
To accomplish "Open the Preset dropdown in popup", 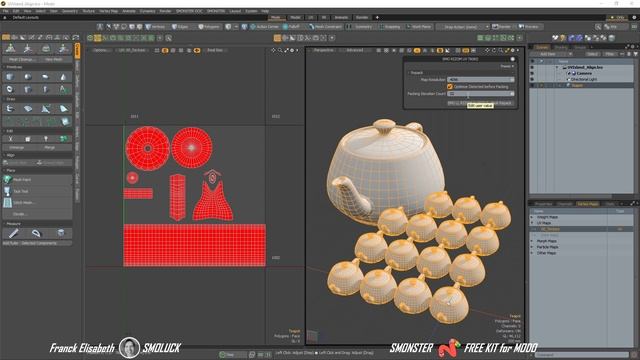I will click(x=506, y=66).
